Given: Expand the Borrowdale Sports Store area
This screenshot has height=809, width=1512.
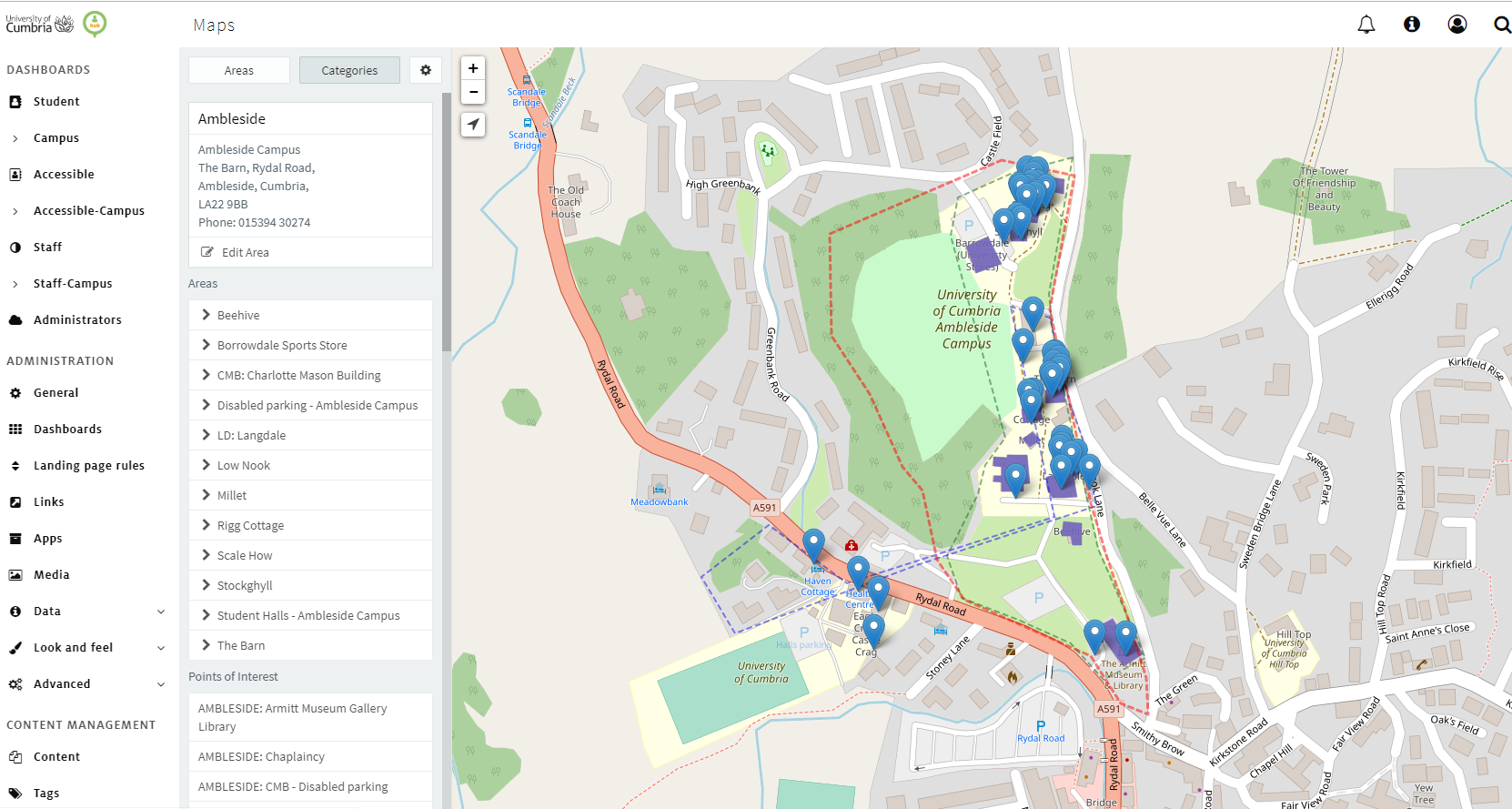Looking at the screenshot, I should pos(310,345).
